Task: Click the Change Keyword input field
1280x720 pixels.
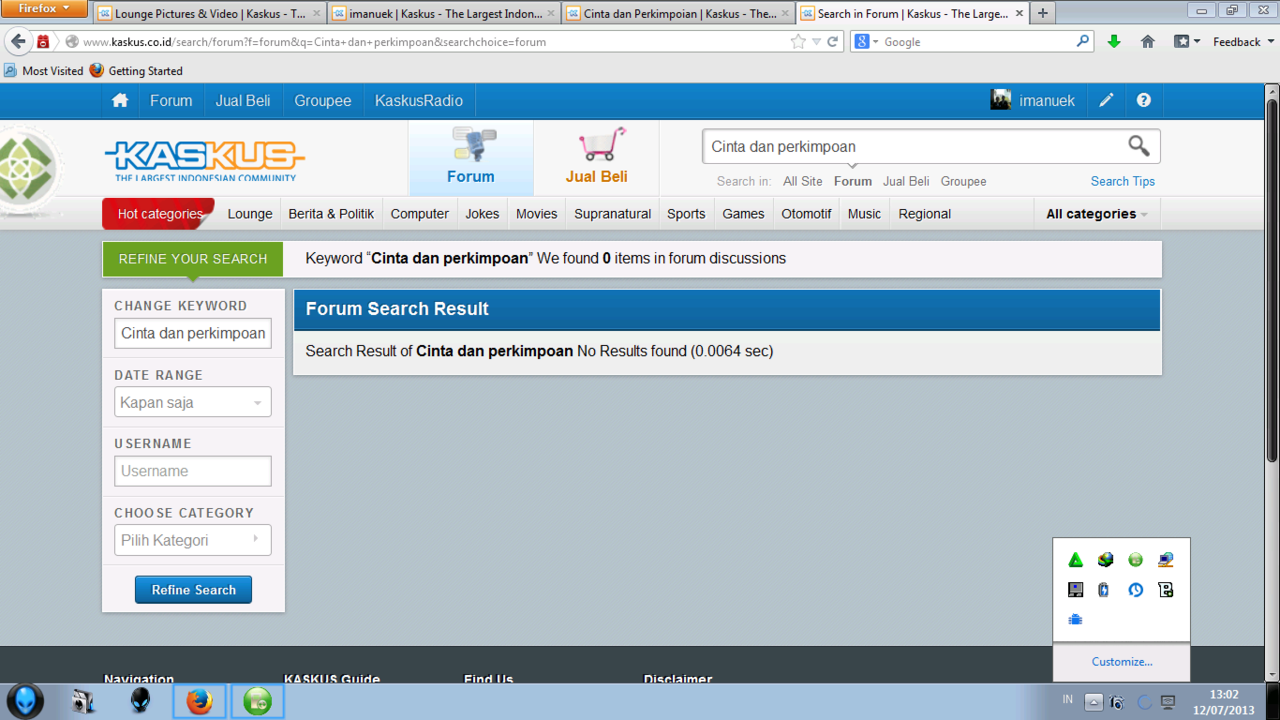Action: coord(192,333)
